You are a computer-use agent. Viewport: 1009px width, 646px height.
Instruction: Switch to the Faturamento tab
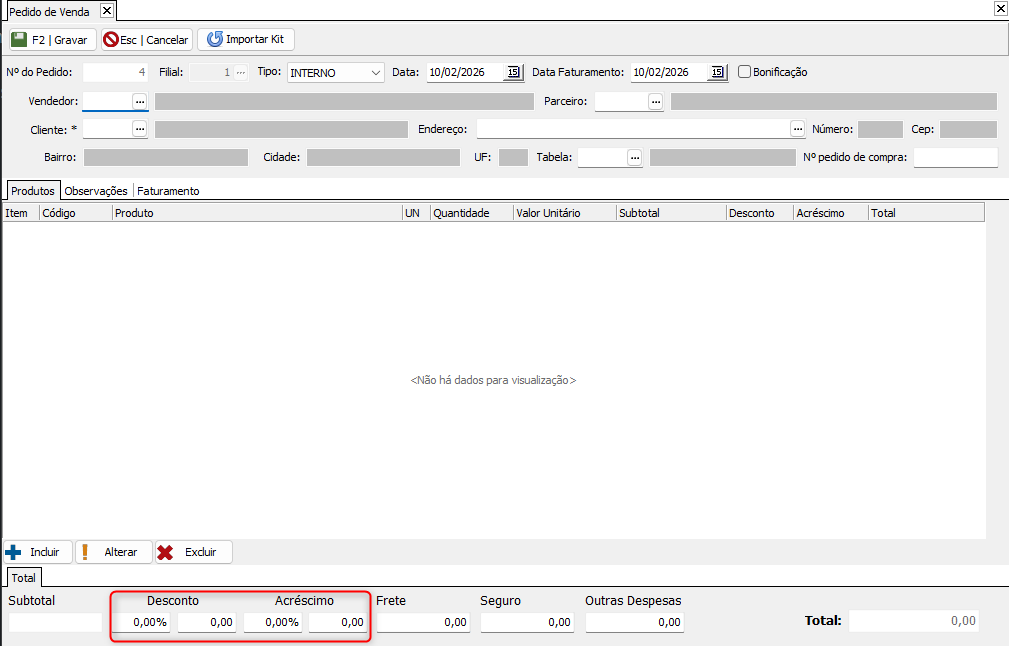(x=168, y=191)
